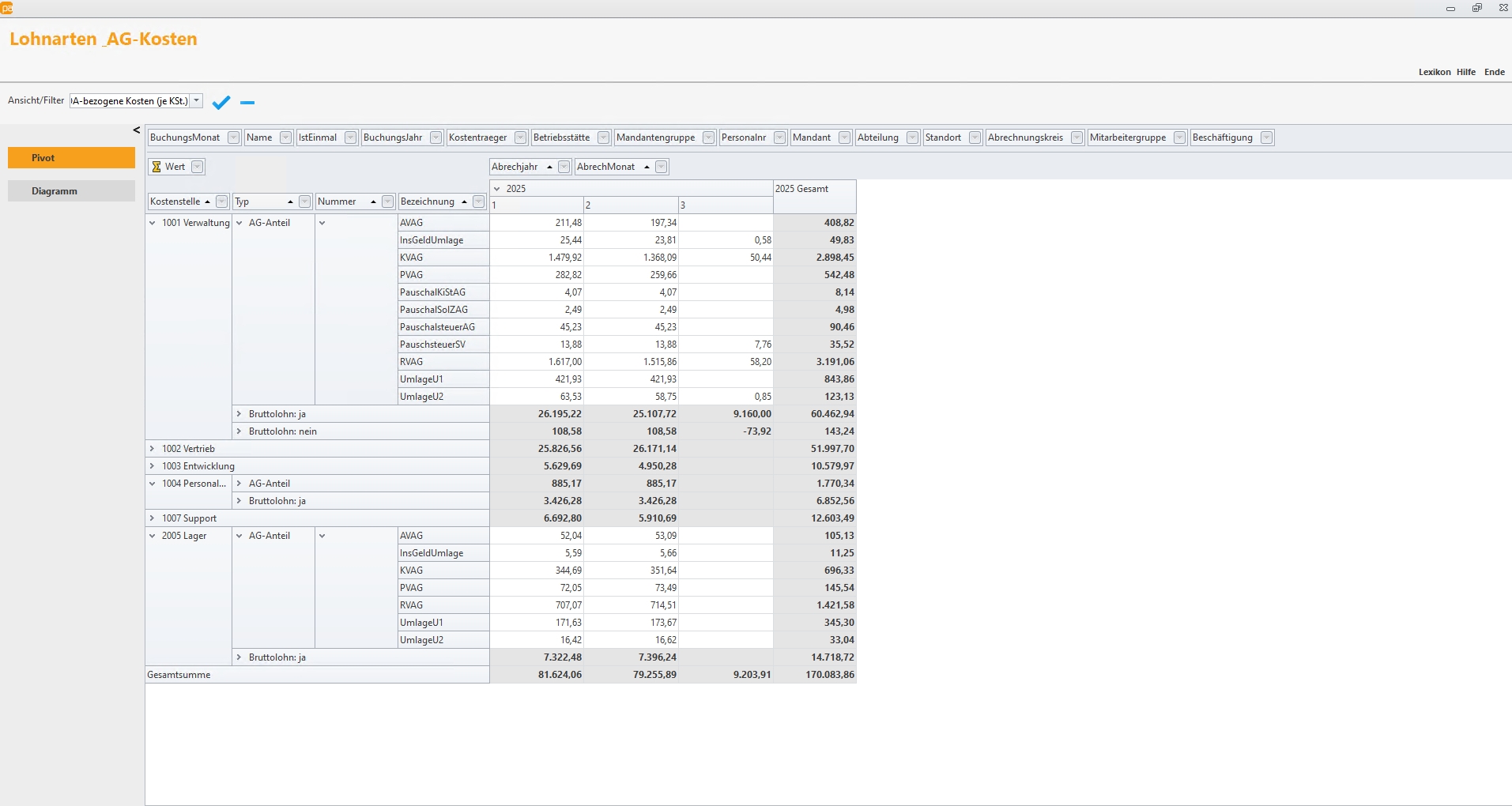
Task: Open the Nummer row field filter button
Action: point(387,201)
